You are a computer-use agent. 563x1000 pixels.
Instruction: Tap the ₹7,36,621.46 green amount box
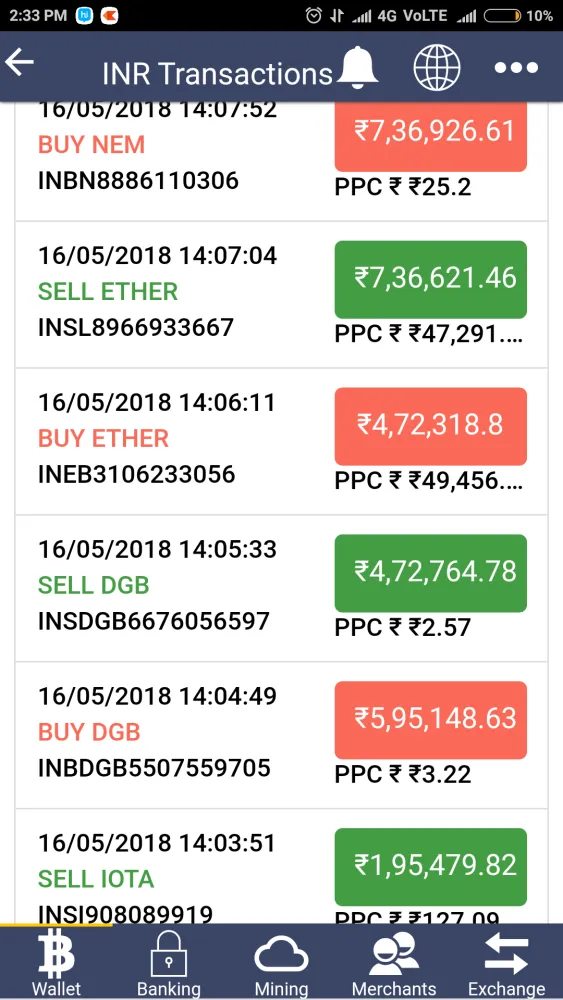click(430, 279)
